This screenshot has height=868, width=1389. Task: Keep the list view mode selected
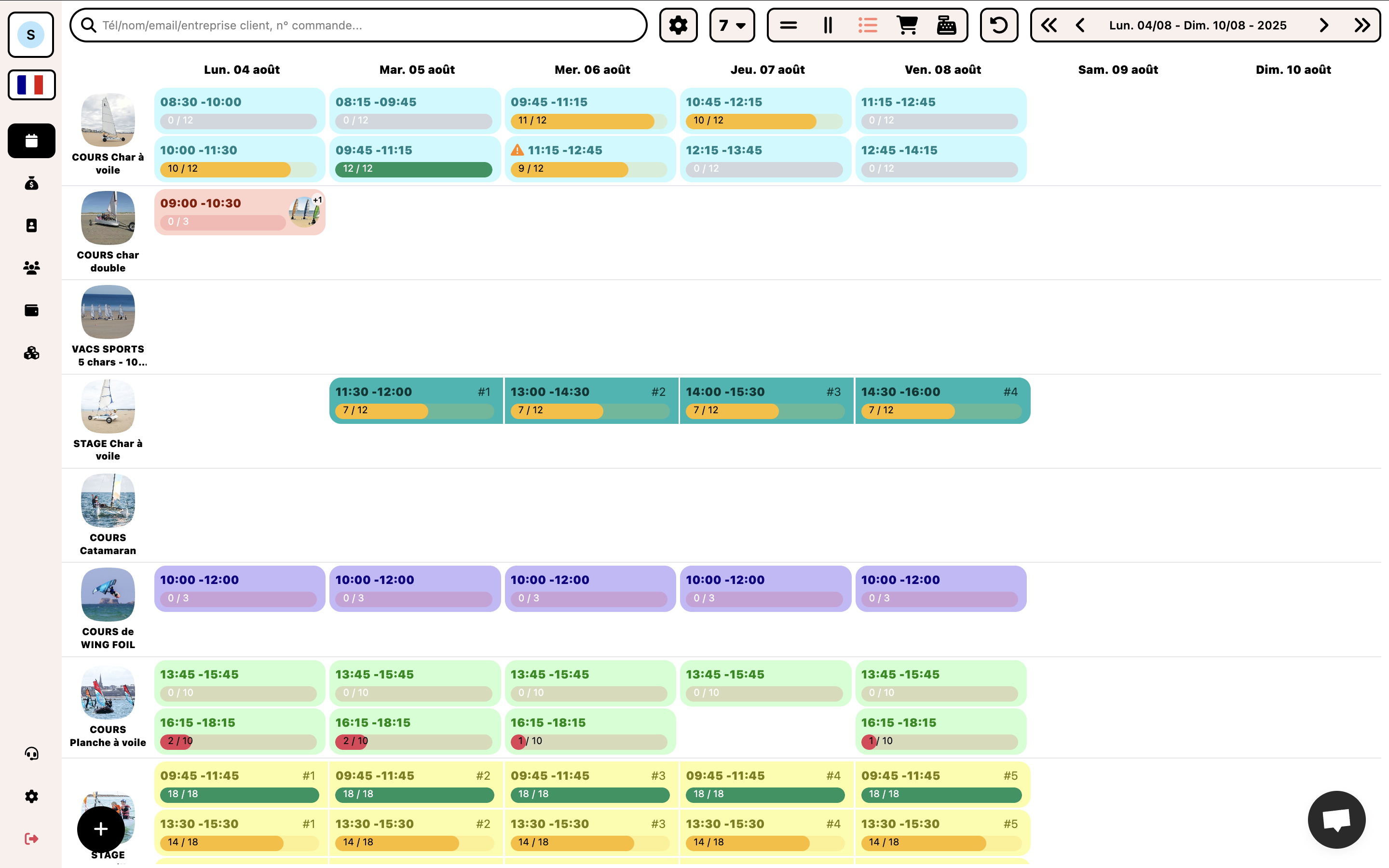(x=867, y=25)
